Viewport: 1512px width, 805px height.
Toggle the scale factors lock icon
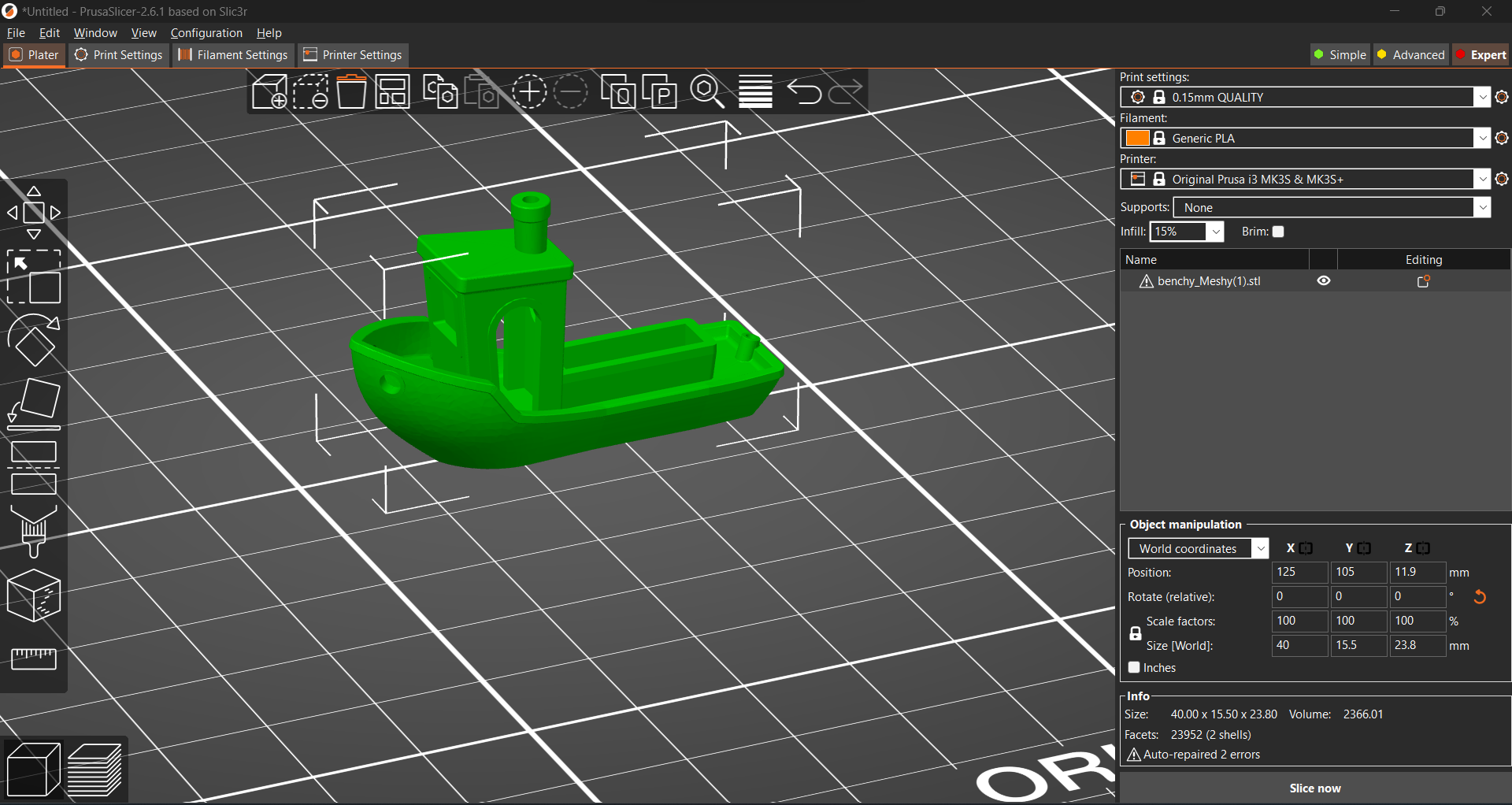(x=1136, y=633)
